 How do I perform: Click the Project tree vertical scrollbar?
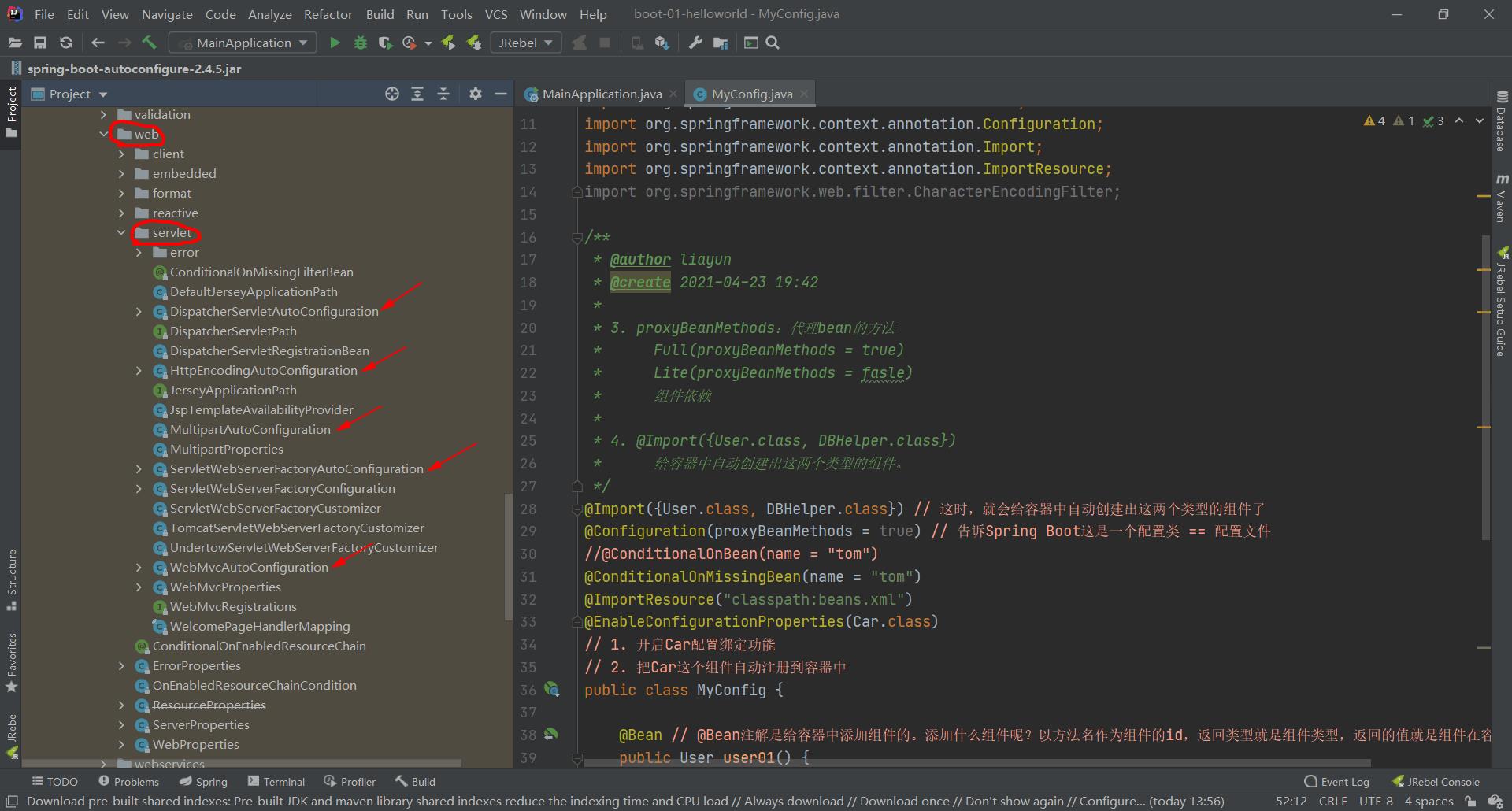(x=508, y=557)
